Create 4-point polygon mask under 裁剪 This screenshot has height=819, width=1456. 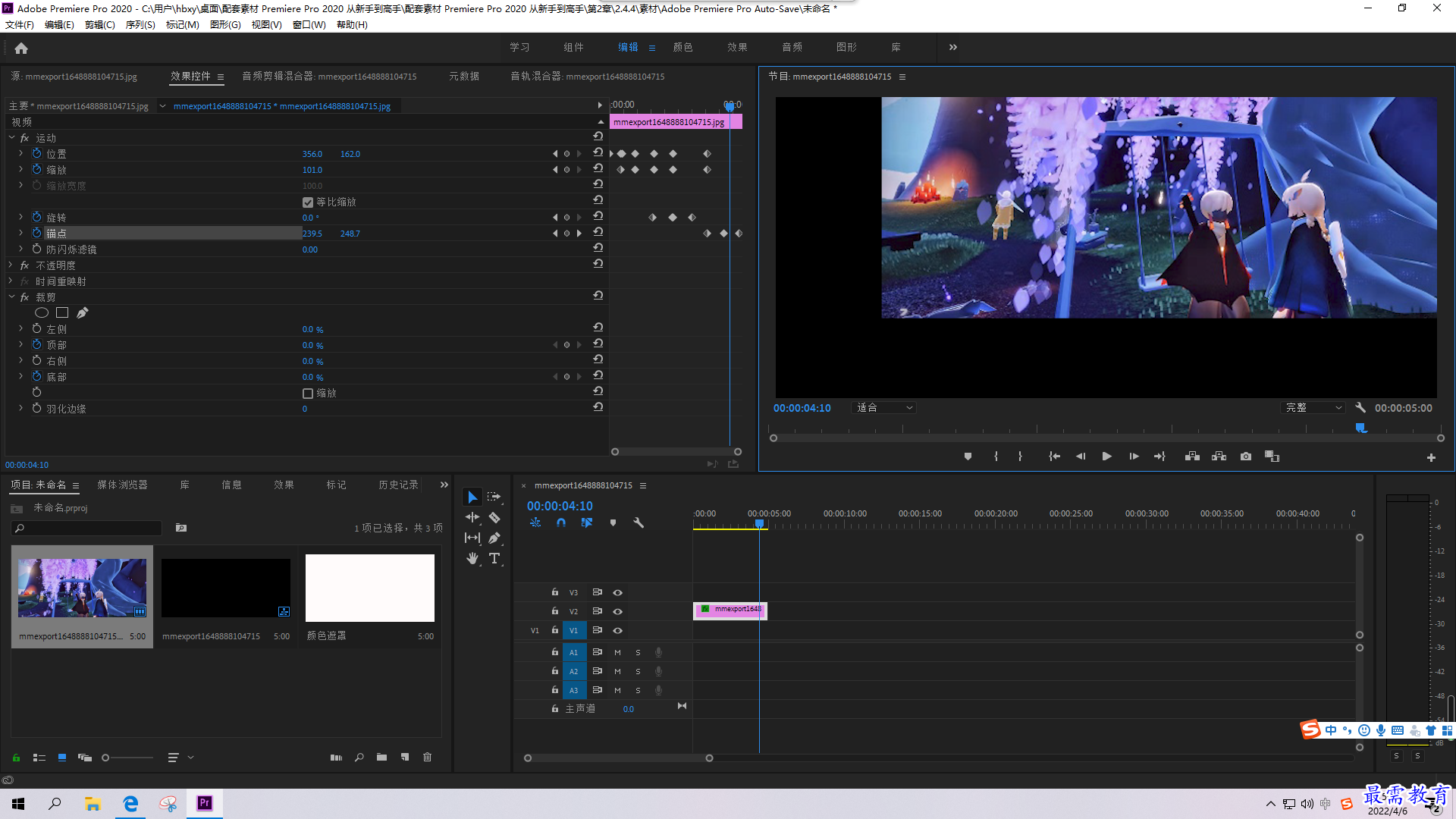click(x=62, y=312)
